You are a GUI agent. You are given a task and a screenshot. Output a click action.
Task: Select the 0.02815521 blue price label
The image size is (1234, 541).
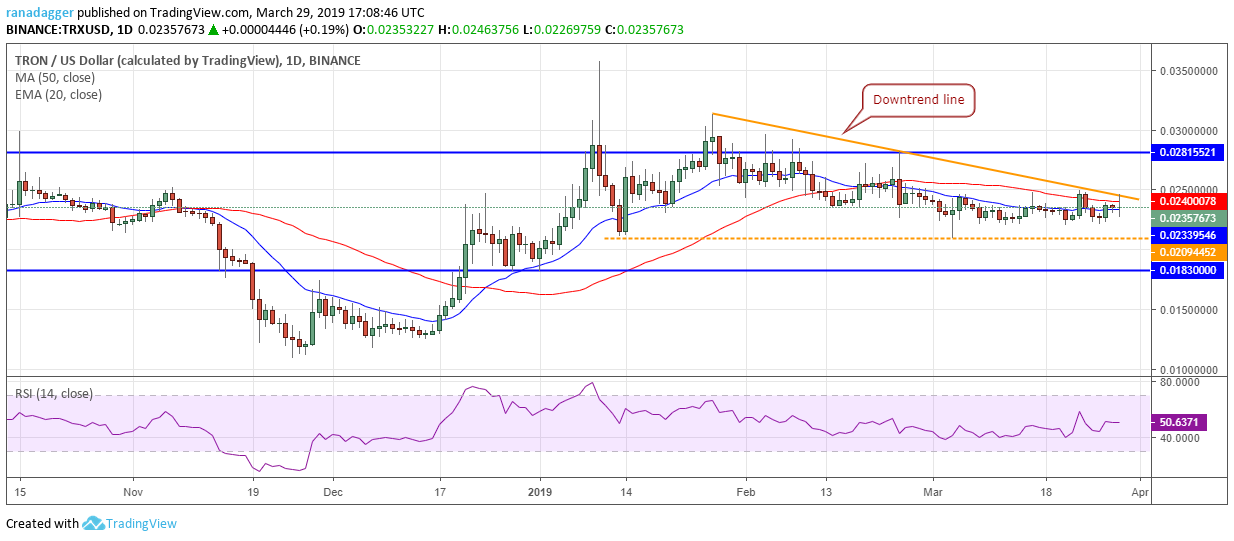click(1190, 152)
